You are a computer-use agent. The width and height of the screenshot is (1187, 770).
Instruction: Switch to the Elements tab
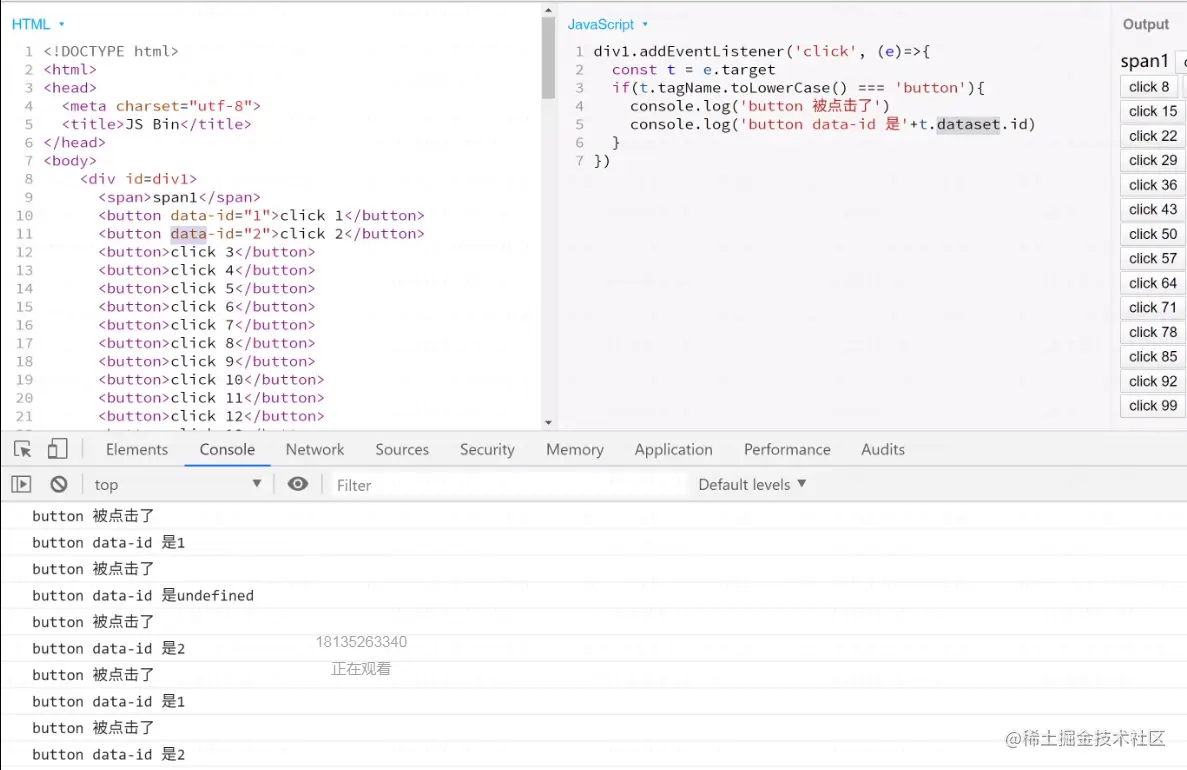(x=137, y=449)
